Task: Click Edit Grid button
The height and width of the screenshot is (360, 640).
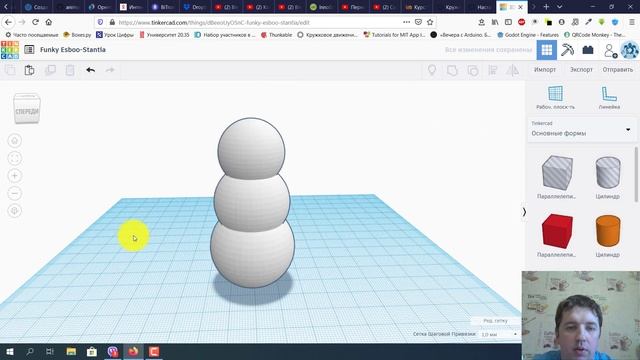Action: 495,321
